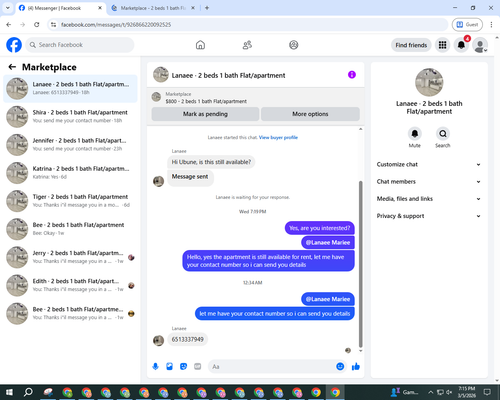
Task: Open the Friends icon in top navigation
Action: pyautogui.click(x=247, y=45)
